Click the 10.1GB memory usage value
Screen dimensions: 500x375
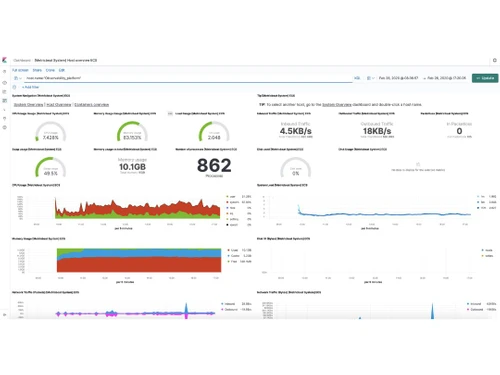click(x=132, y=167)
